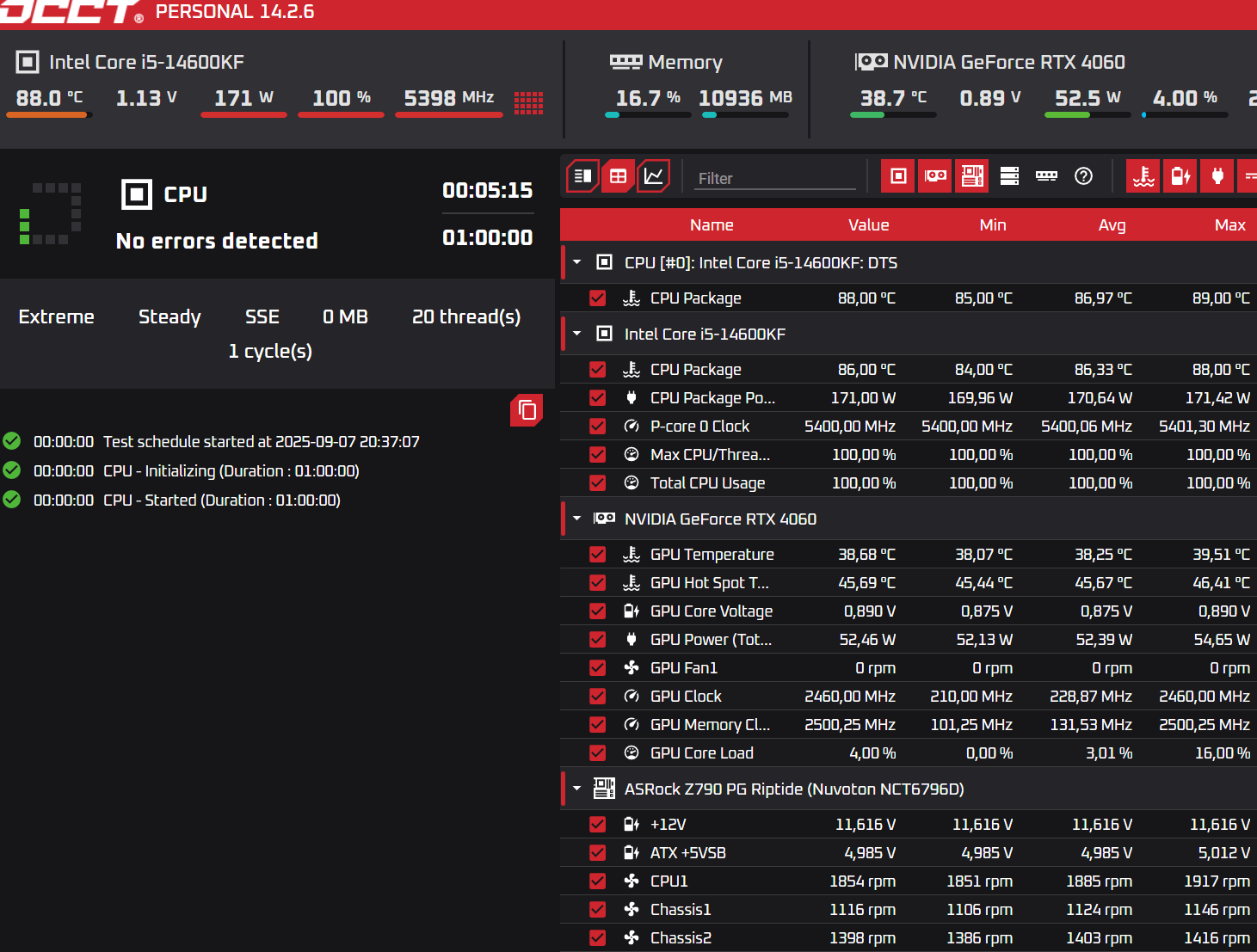1257x952 pixels.
Task: Click the elapsed time 00:05:15
Action: tap(488, 190)
